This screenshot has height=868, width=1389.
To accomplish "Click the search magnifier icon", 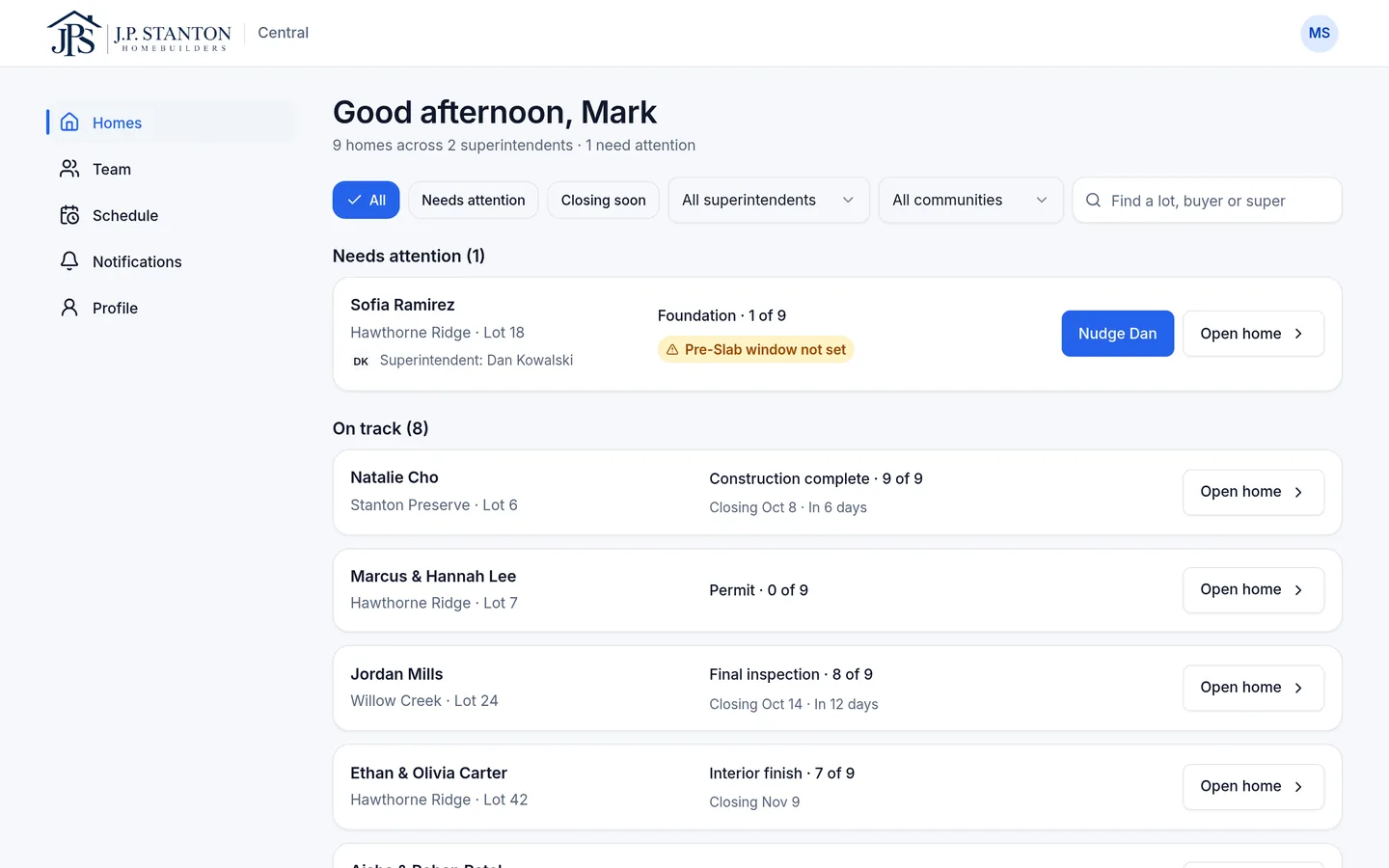I will [x=1093, y=201].
